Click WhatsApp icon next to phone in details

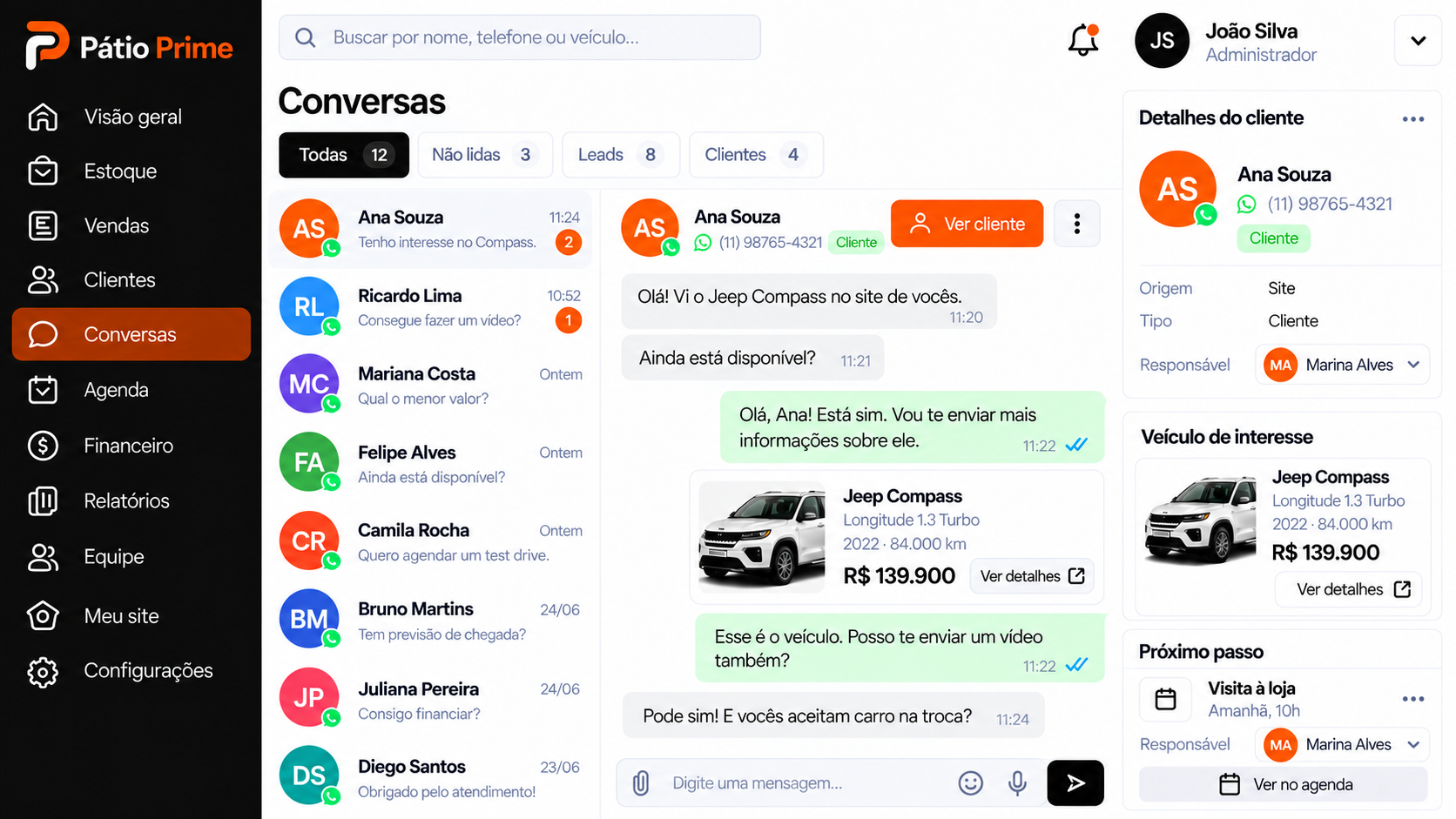1247,204
